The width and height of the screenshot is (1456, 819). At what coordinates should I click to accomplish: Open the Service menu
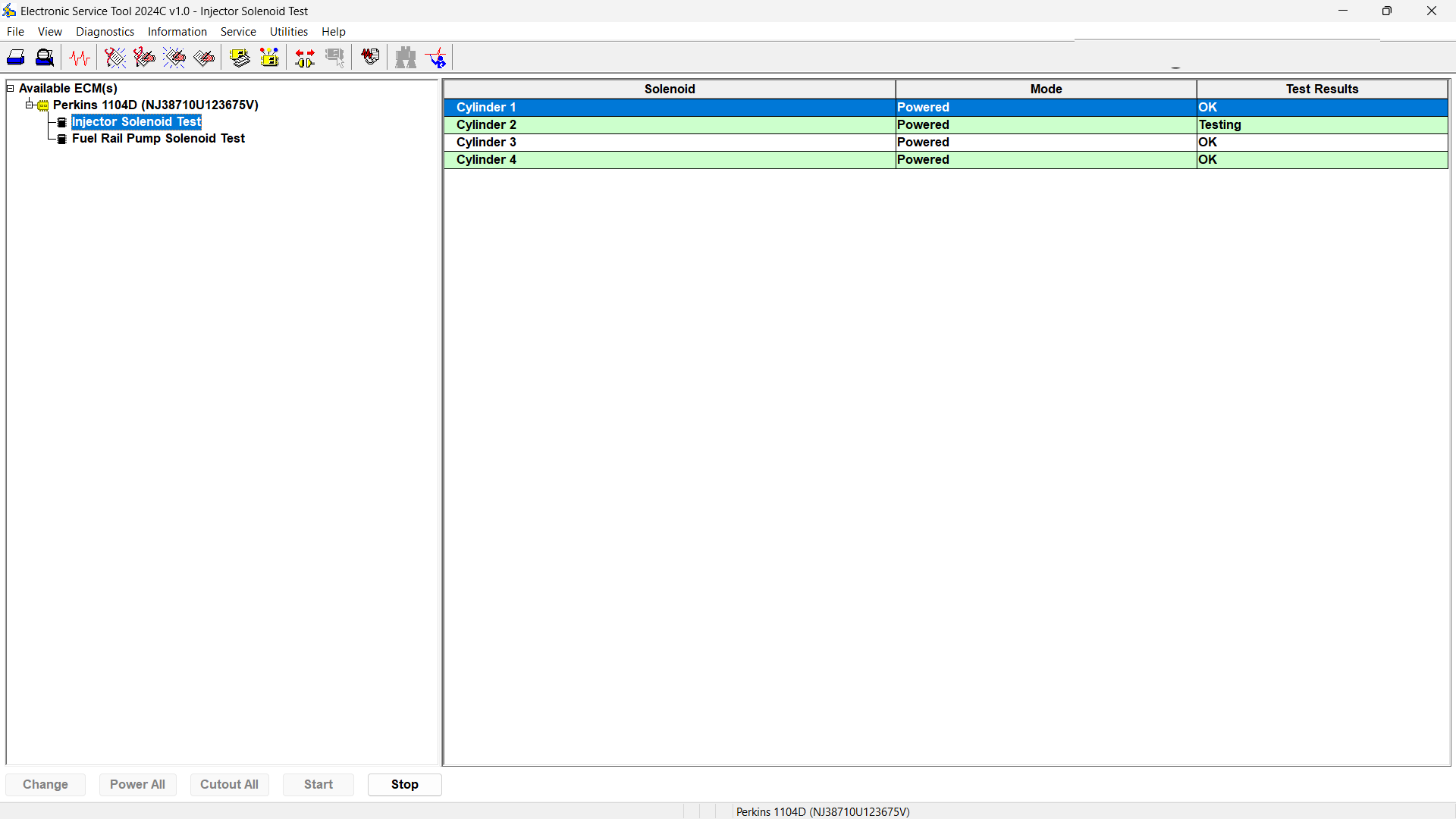[x=238, y=32]
